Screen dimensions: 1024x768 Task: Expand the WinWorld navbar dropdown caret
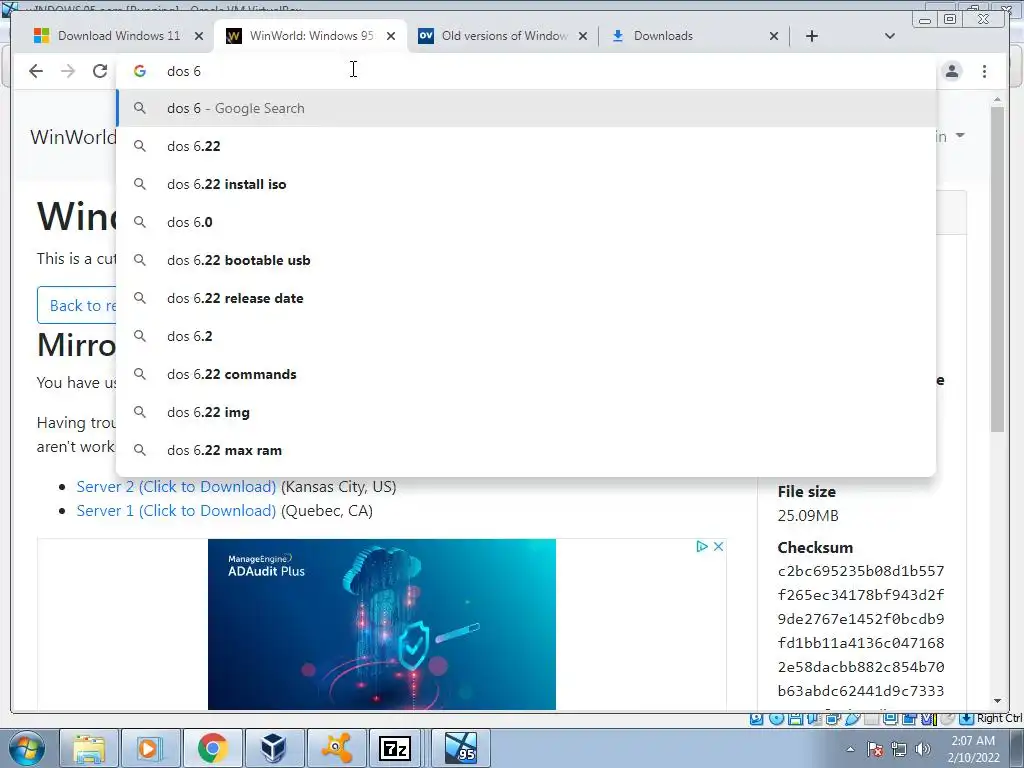click(960, 136)
